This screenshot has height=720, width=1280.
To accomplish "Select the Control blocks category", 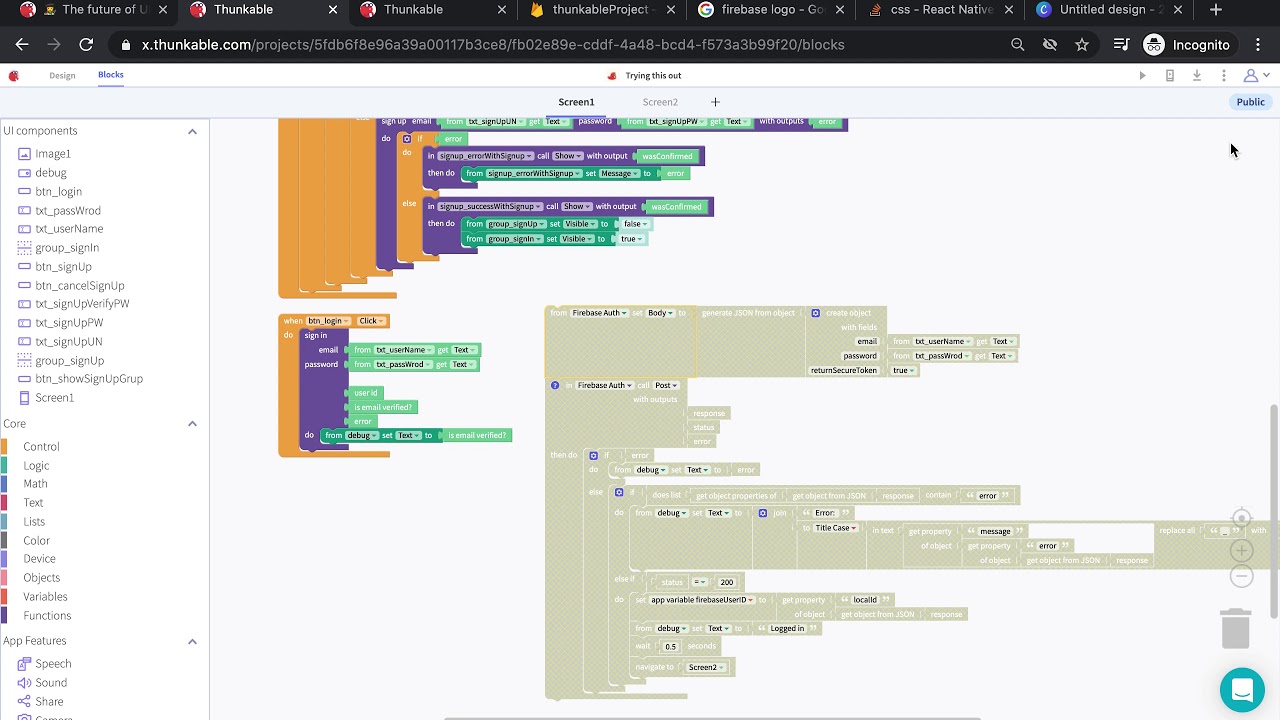I will (x=41, y=447).
